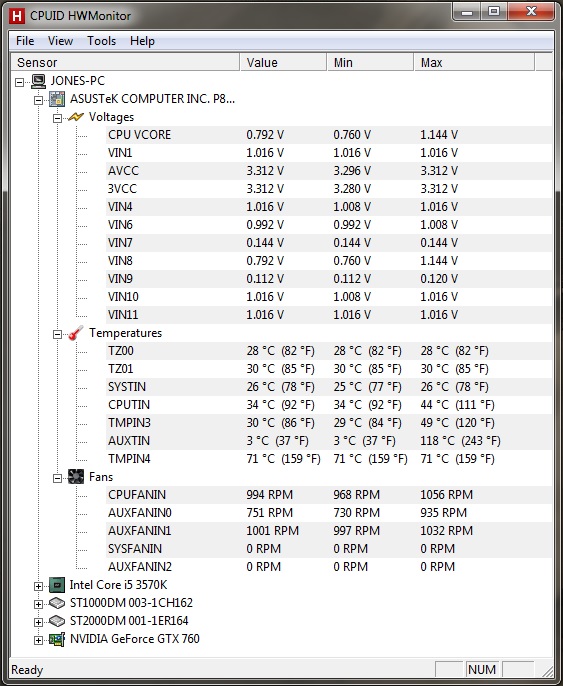Collapse the Voltages tree node
The width and height of the screenshot is (563, 686).
pos(57,118)
